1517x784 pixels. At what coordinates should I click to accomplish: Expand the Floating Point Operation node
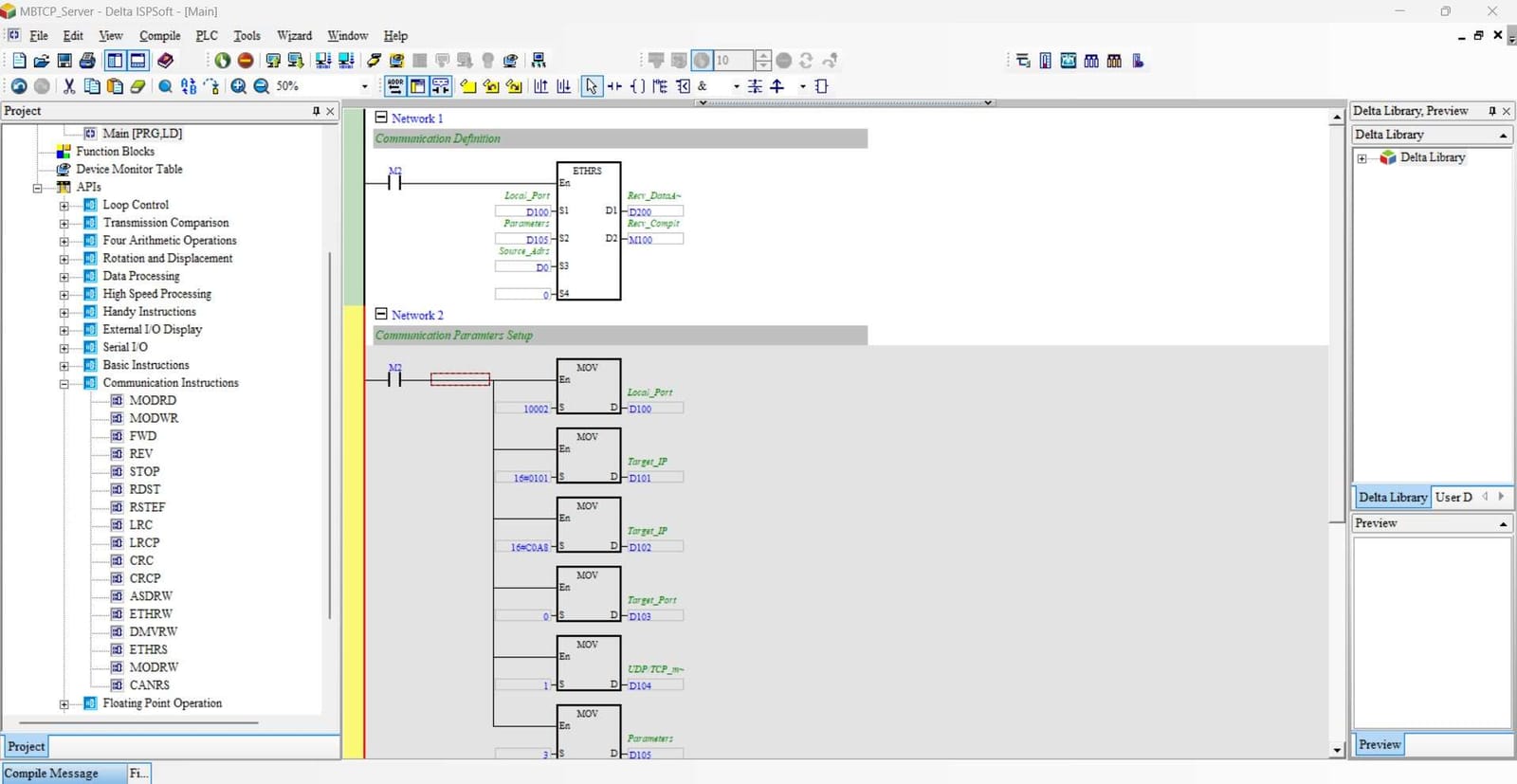[x=64, y=703]
